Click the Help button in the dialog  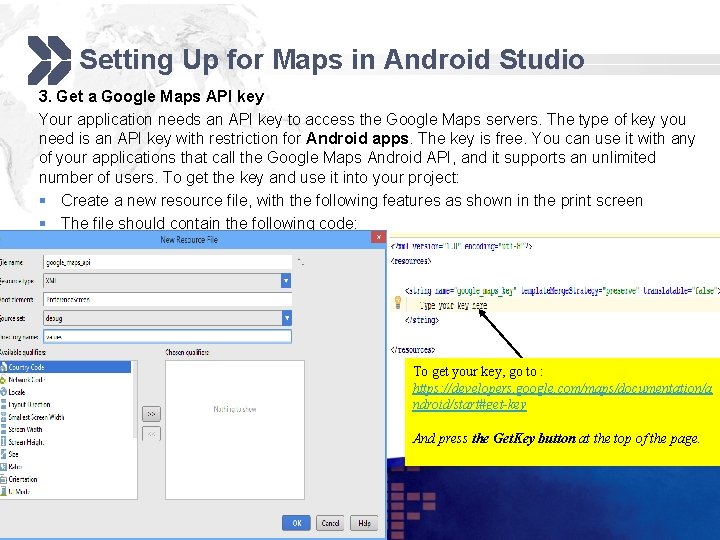coord(364,523)
